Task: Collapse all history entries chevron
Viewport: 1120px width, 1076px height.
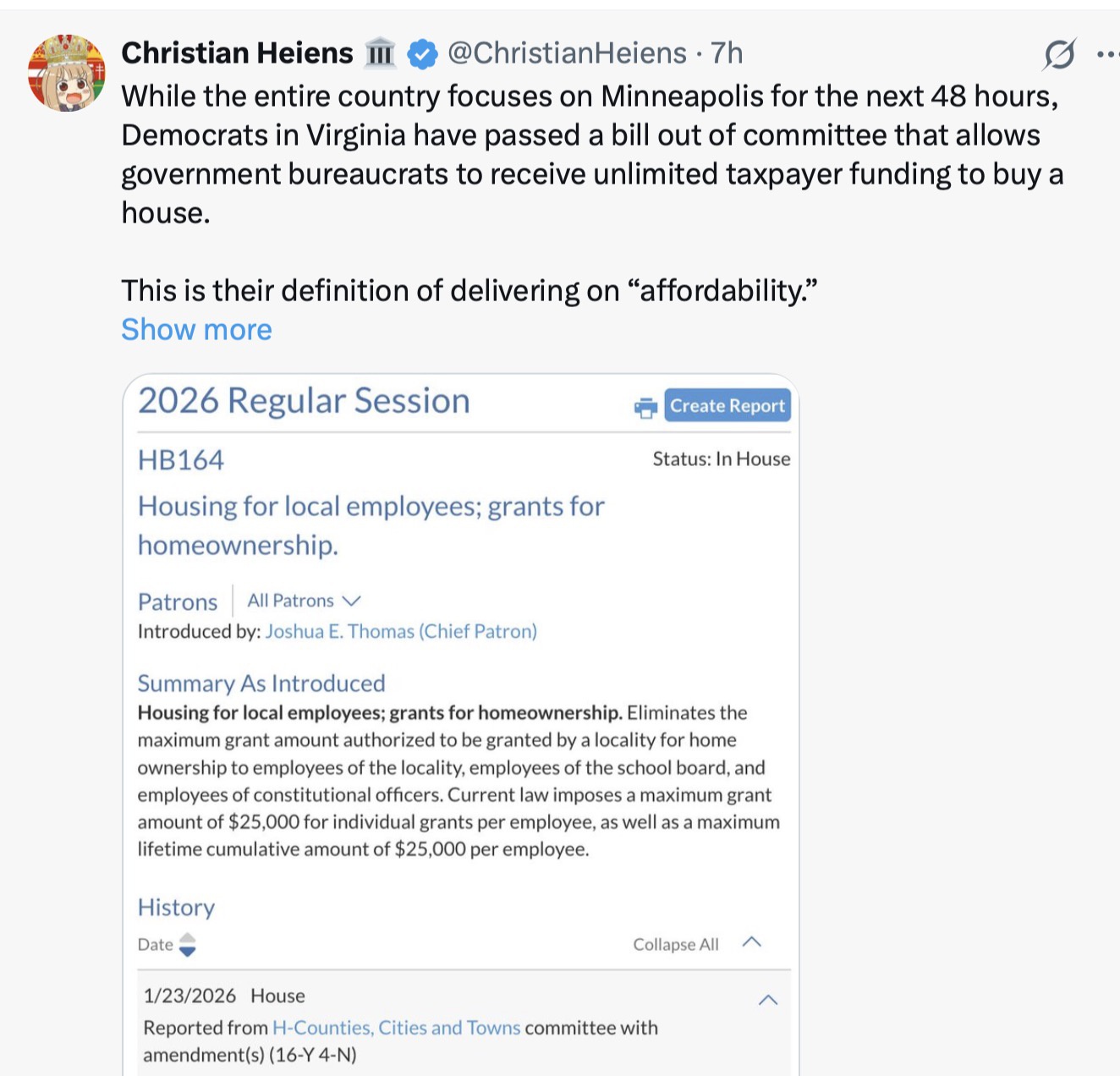Action: pyautogui.click(x=752, y=942)
